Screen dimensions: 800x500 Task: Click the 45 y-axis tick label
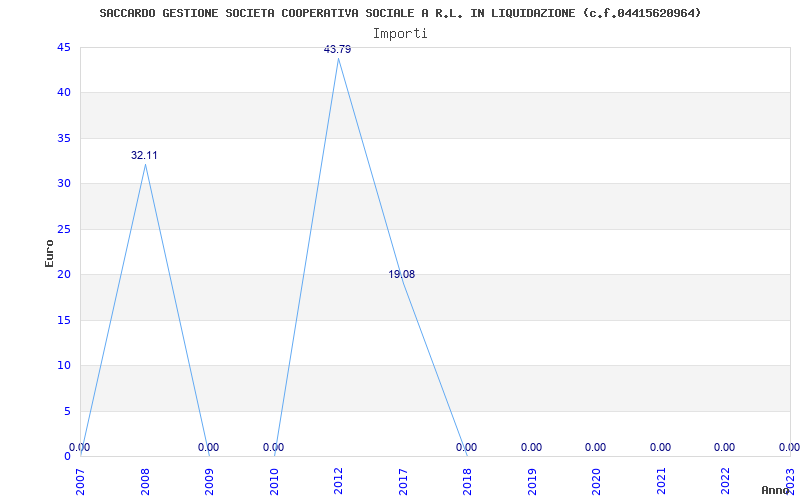pos(64,47)
